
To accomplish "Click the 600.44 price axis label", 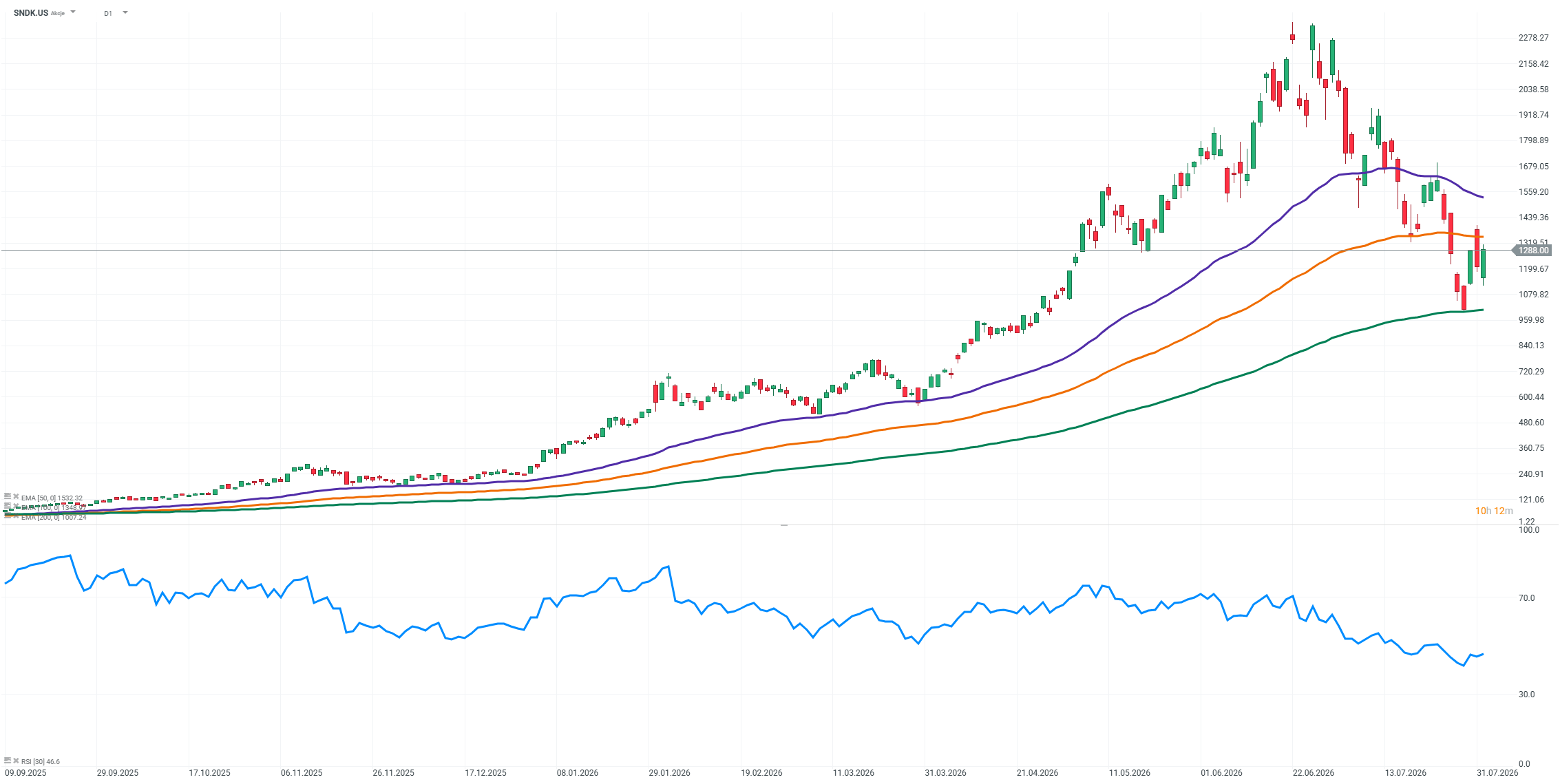I will tap(1533, 397).
